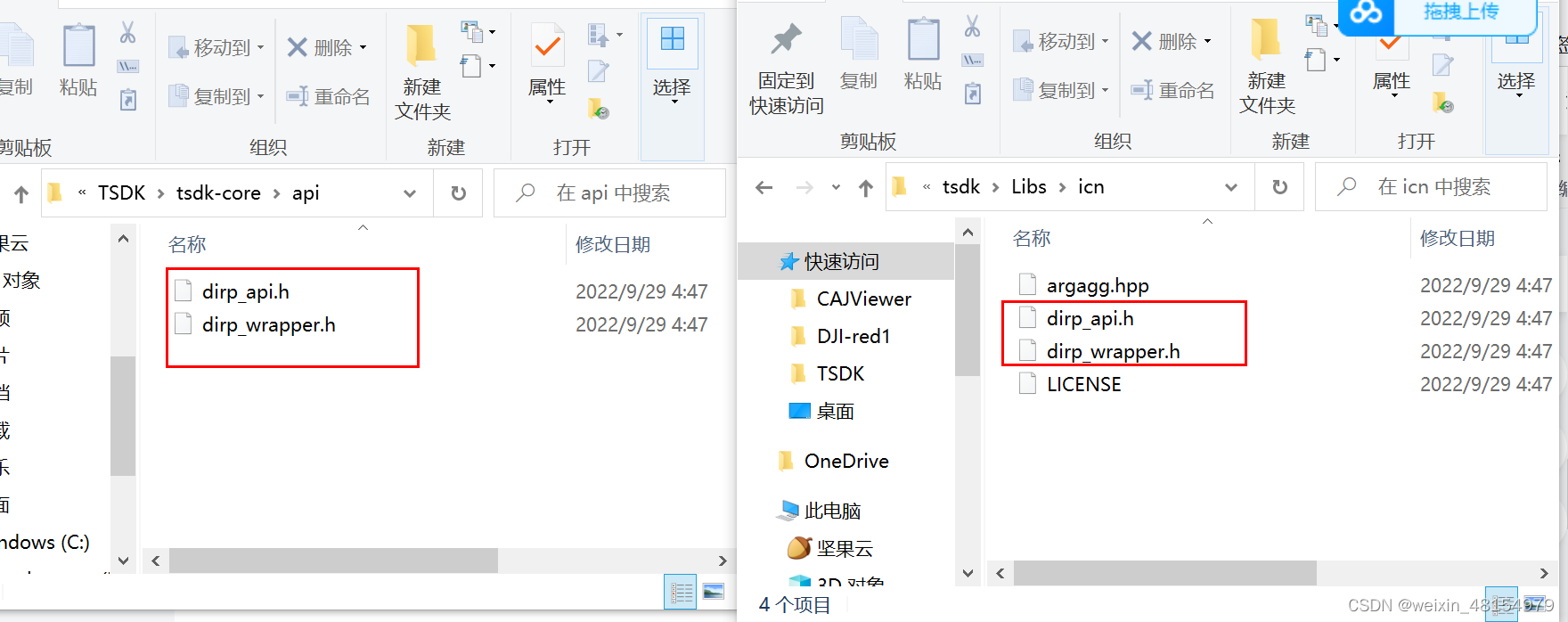Switch to details list view icon
This screenshot has width=1568, height=622.
pos(682,592)
